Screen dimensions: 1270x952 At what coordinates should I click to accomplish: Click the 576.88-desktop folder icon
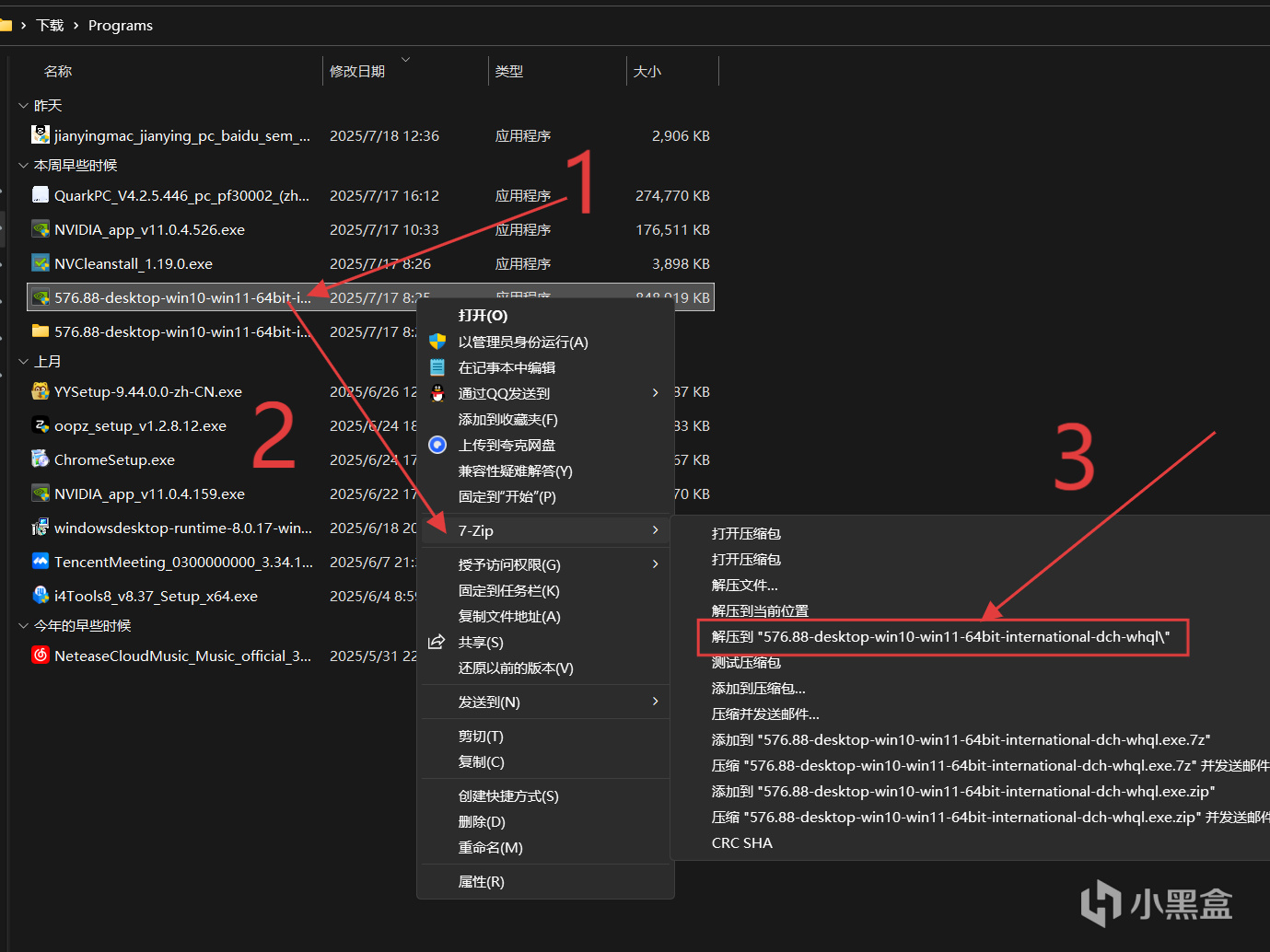(x=41, y=331)
